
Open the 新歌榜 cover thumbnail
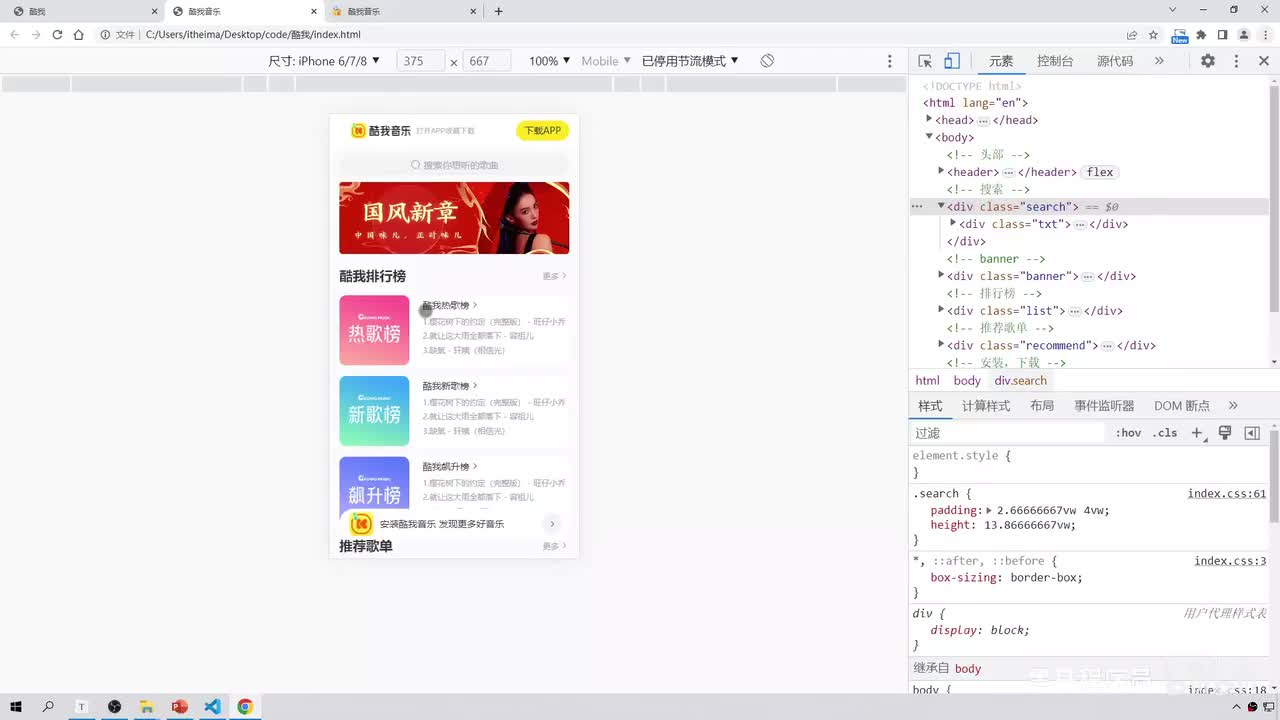pos(374,411)
